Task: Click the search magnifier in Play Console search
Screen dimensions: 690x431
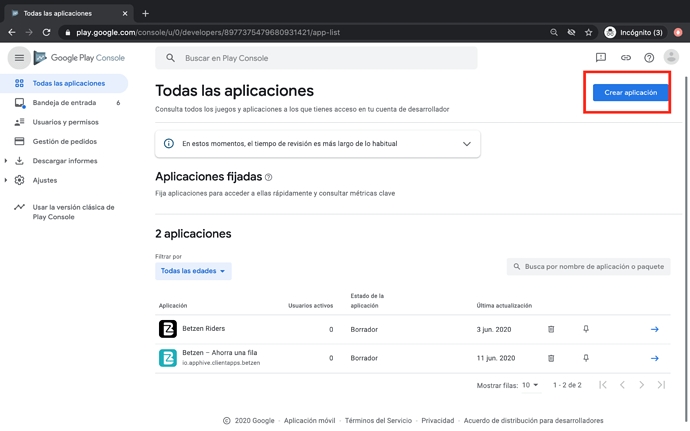Action: 170,58
